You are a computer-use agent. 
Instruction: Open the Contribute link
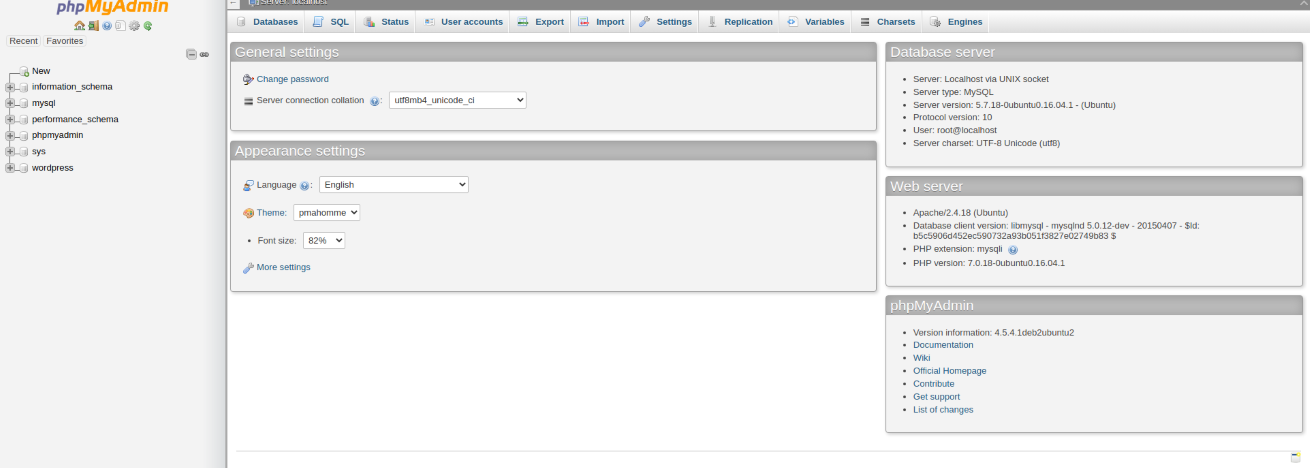tap(934, 384)
